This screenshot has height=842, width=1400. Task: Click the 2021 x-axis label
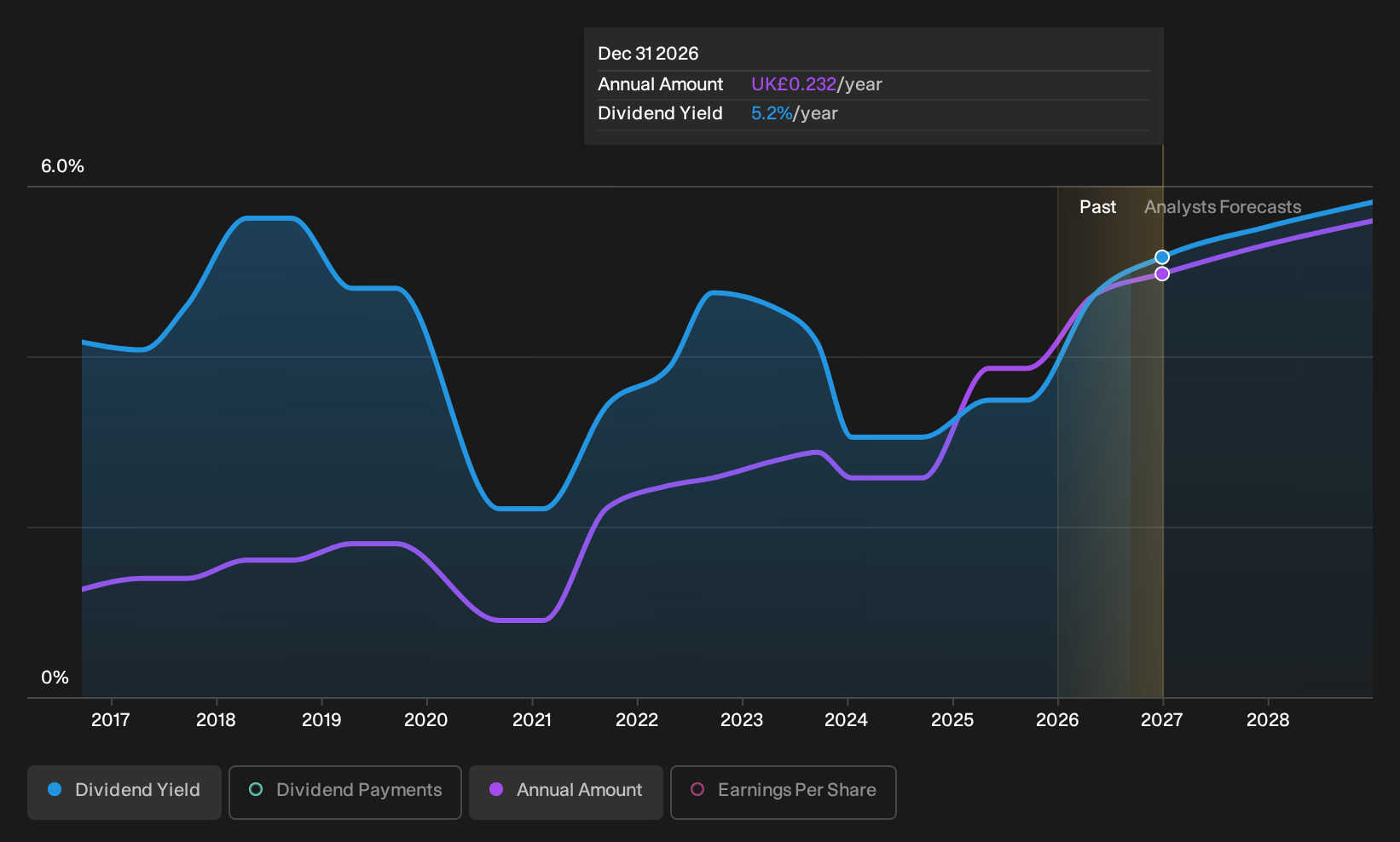pyautogui.click(x=532, y=720)
